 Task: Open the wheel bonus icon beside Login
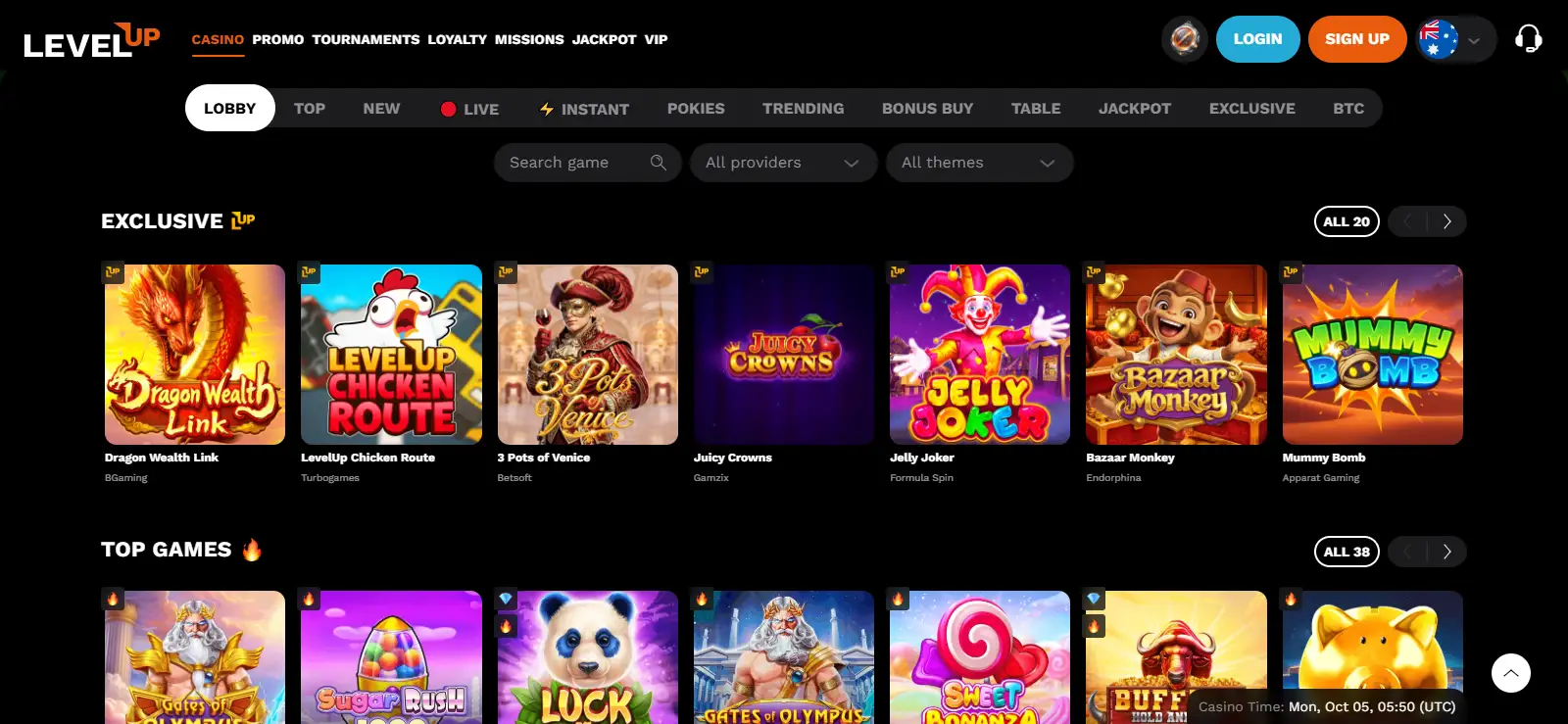pyautogui.click(x=1184, y=39)
